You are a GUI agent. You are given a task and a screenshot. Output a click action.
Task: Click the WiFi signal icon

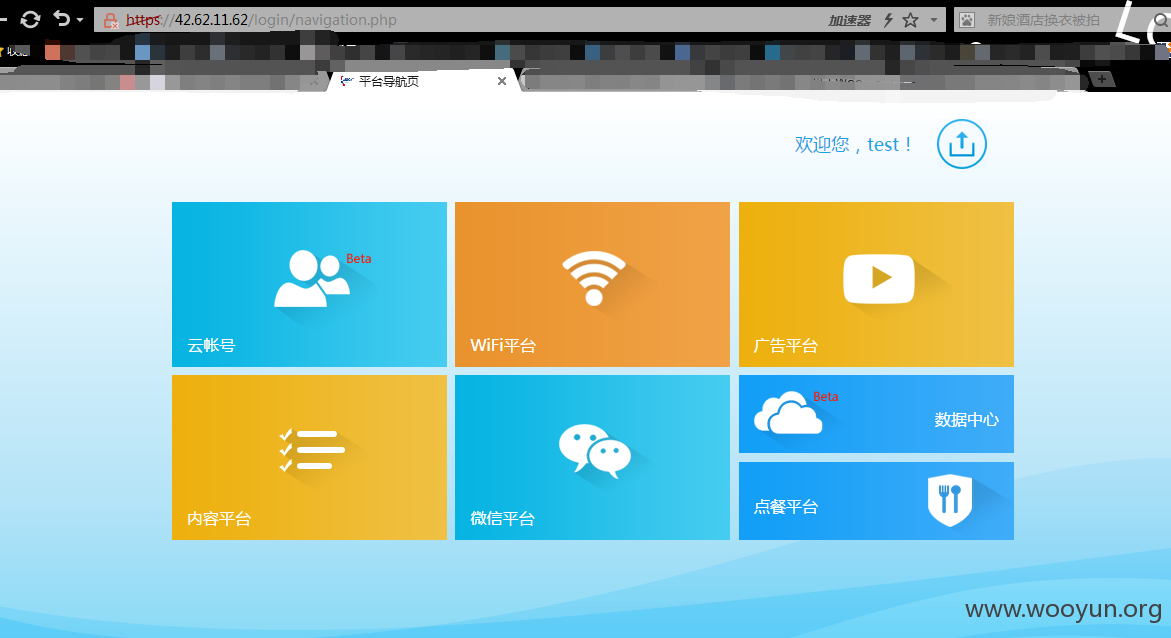594,278
